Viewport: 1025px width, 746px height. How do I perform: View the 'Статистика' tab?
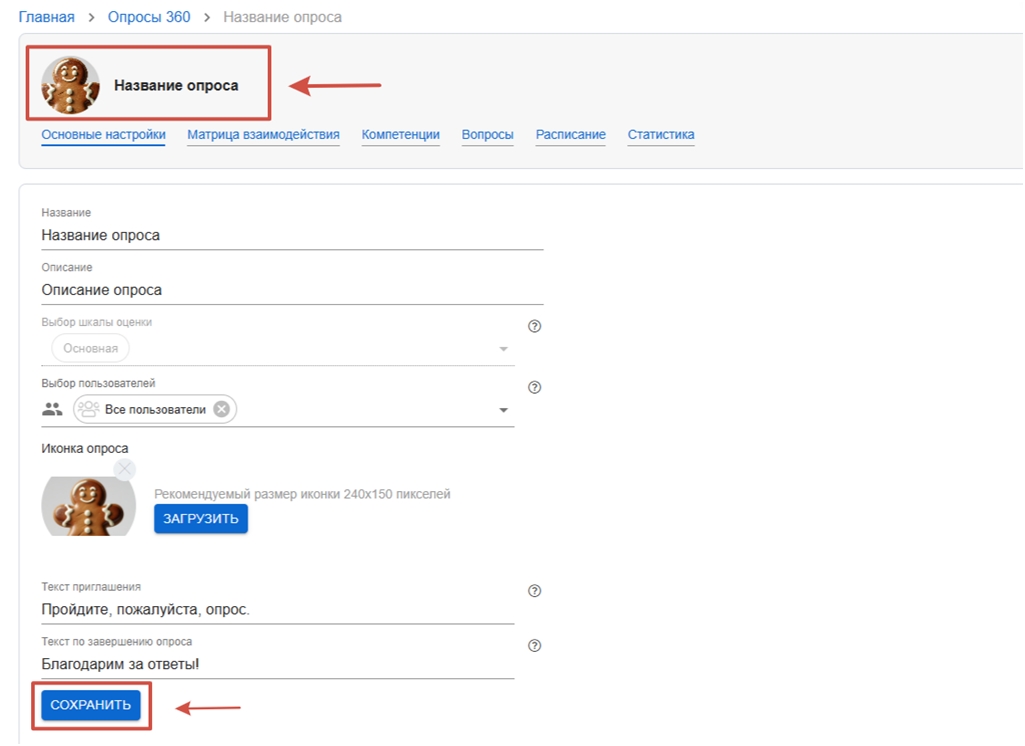(660, 135)
